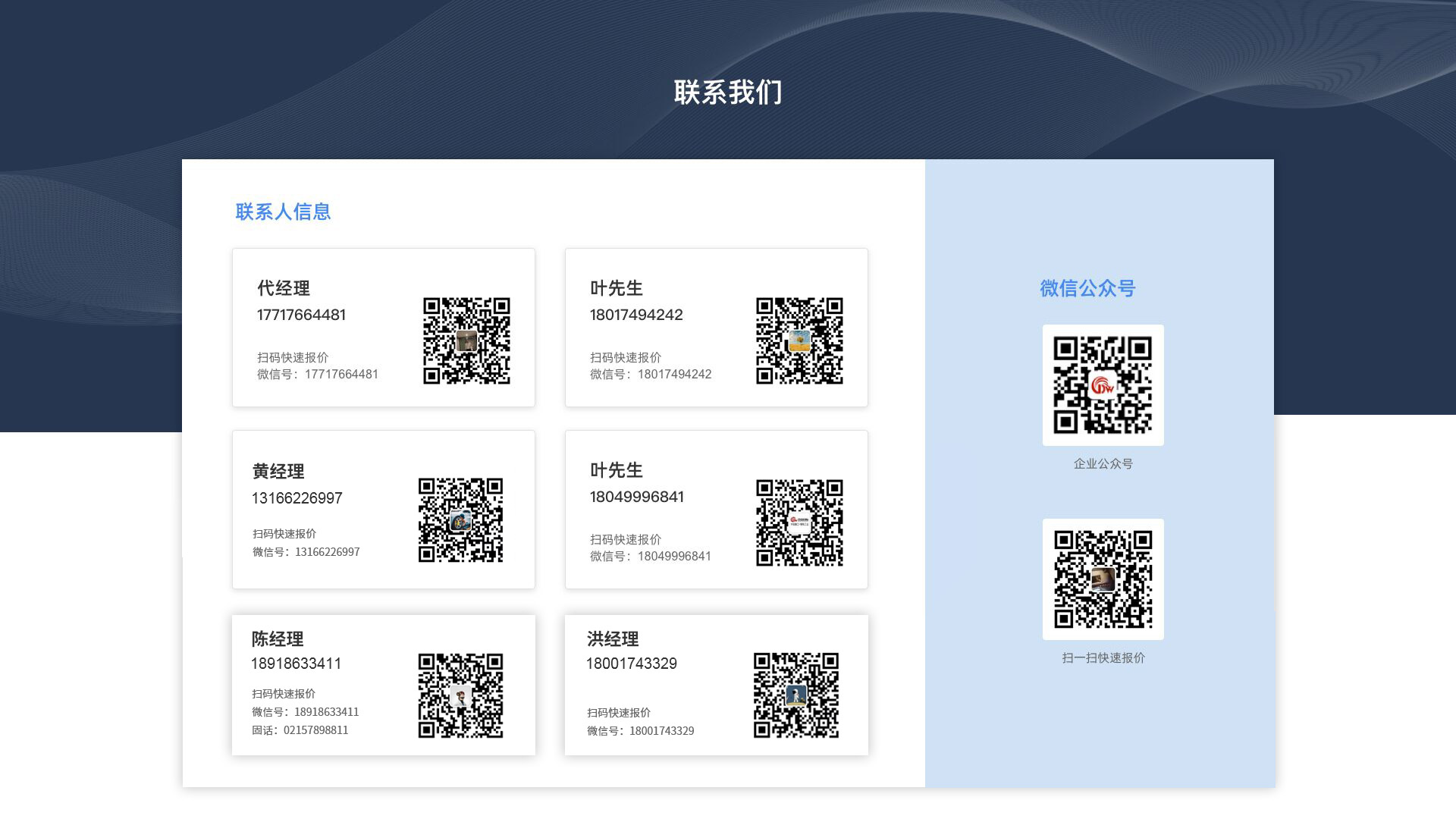
Task: Click phone number 13166226997
Action: 297,498
